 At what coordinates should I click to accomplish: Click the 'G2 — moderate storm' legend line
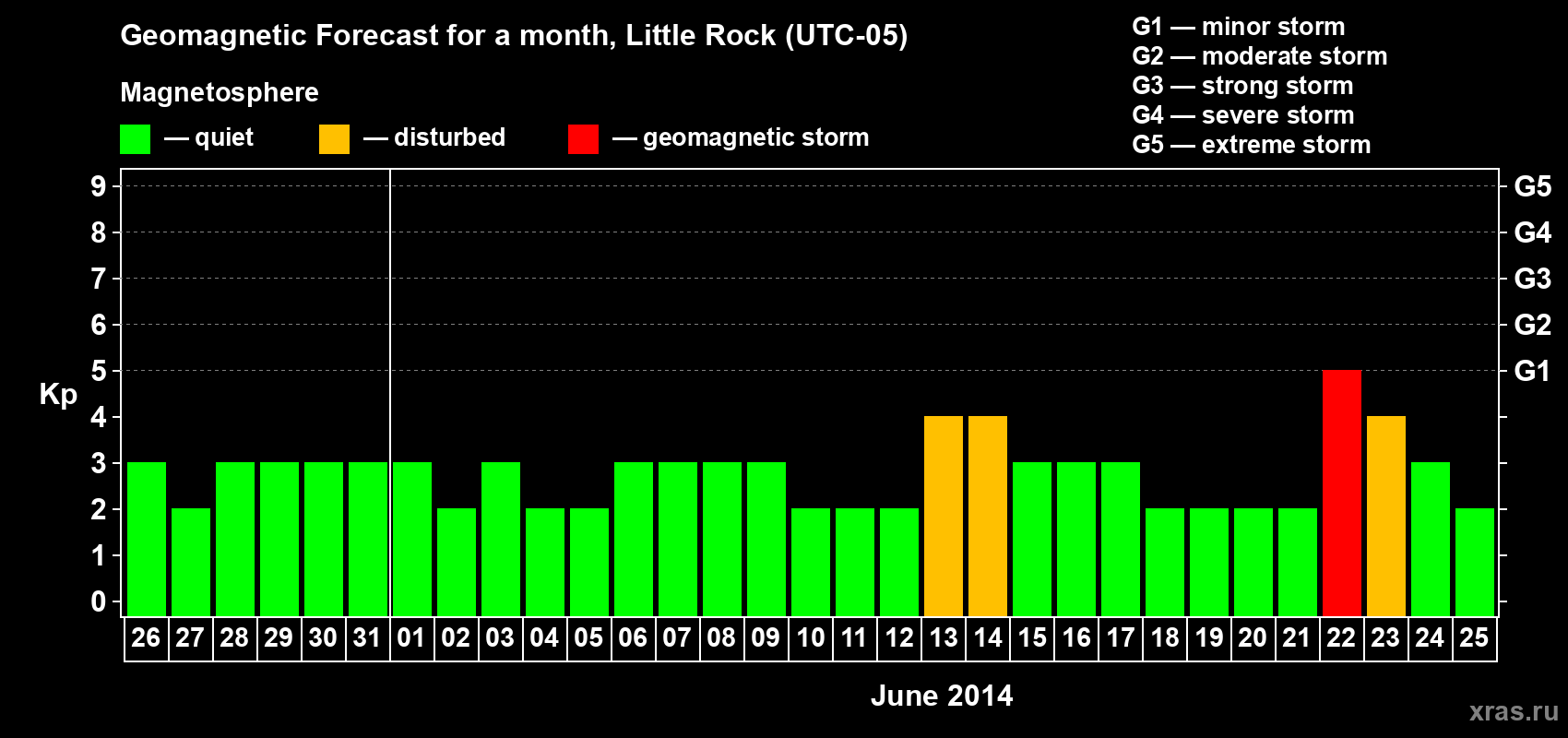(x=1260, y=56)
